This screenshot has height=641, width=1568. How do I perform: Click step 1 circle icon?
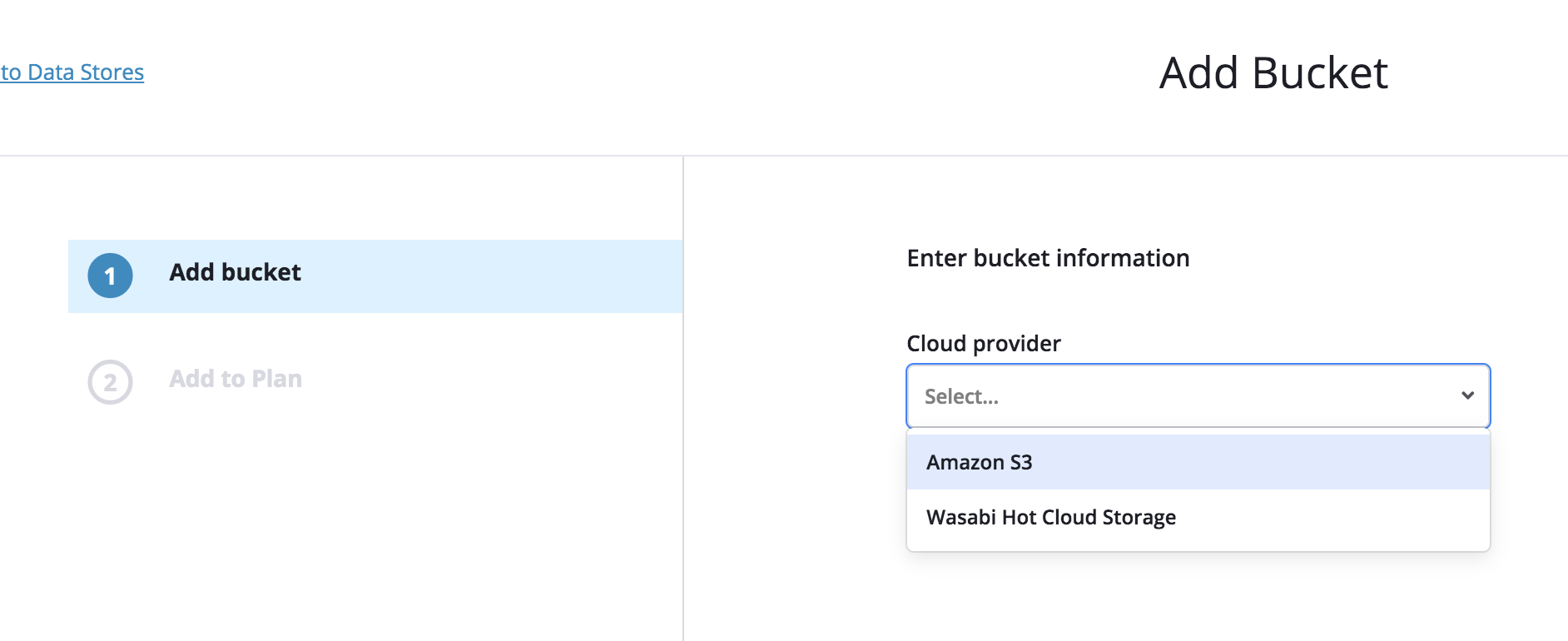pyautogui.click(x=110, y=276)
